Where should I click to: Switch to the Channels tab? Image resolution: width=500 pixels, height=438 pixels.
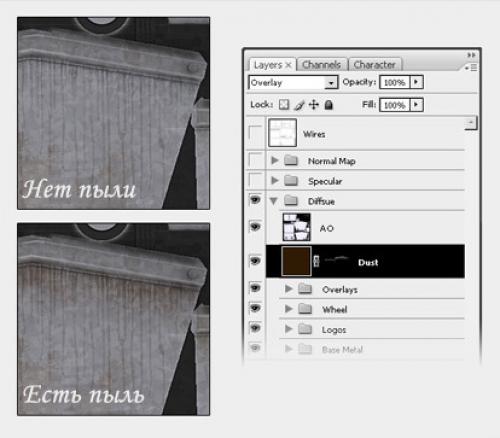(321, 65)
